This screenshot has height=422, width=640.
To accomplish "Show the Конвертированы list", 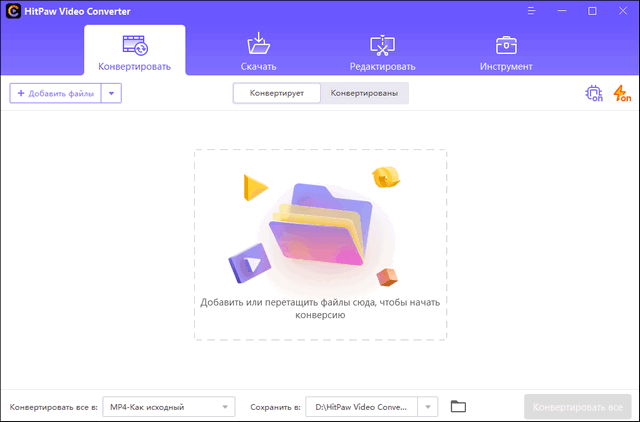I will [364, 93].
